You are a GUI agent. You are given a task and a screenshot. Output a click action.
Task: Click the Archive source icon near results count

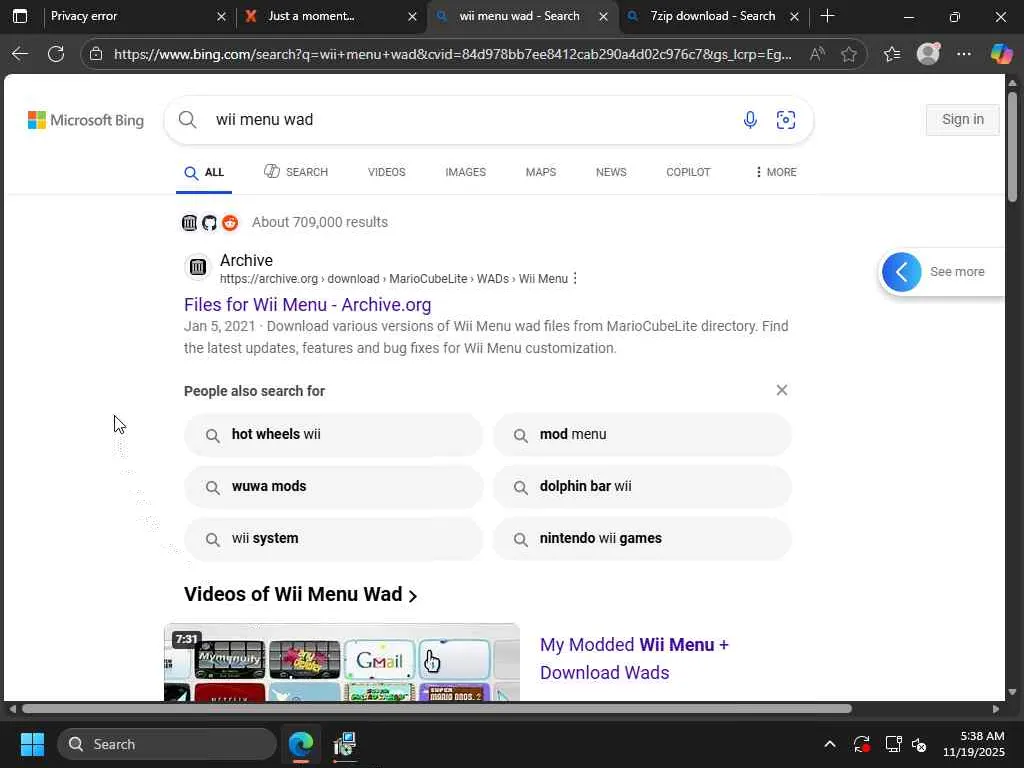[189, 223]
